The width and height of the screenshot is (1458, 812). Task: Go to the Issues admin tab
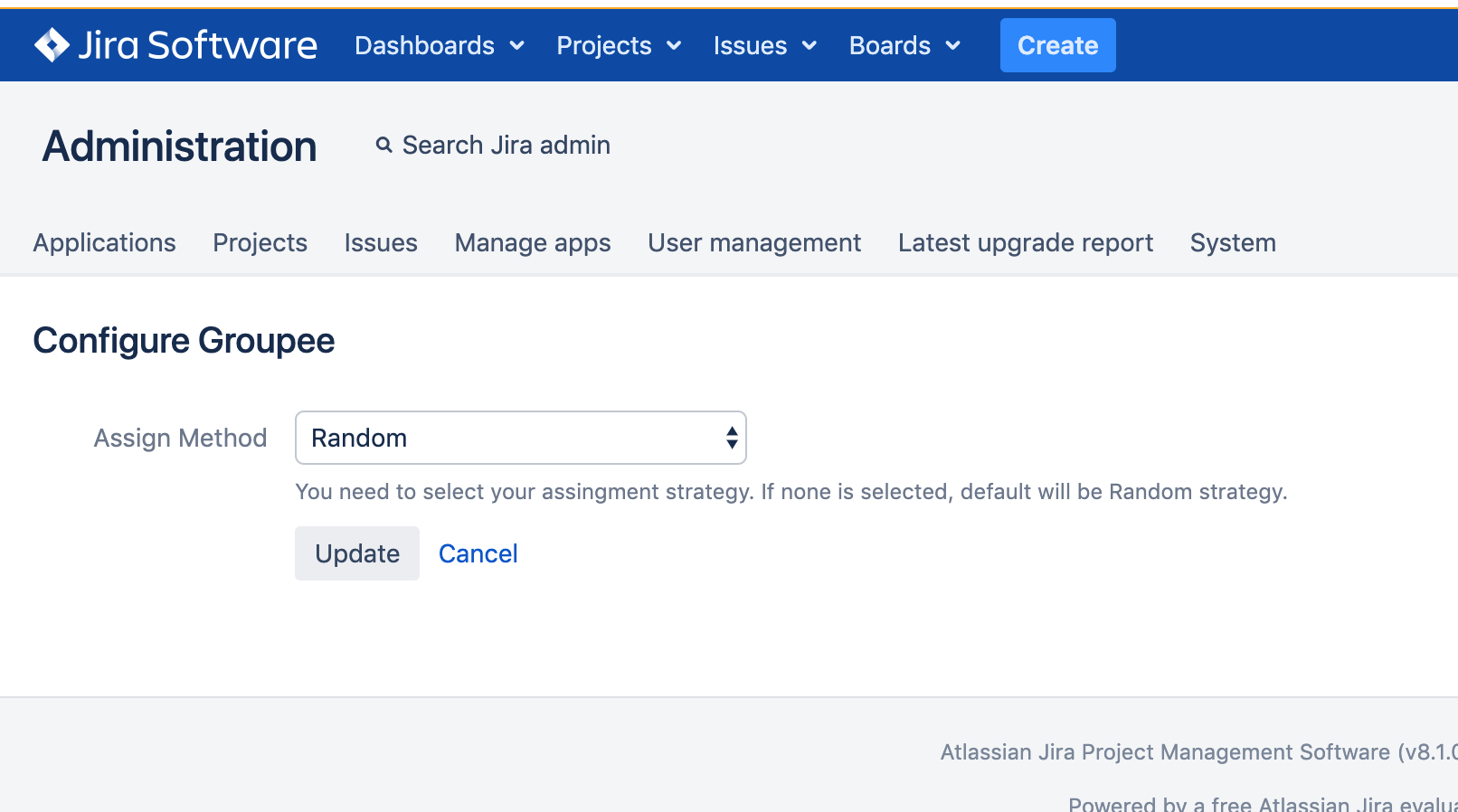(x=381, y=242)
